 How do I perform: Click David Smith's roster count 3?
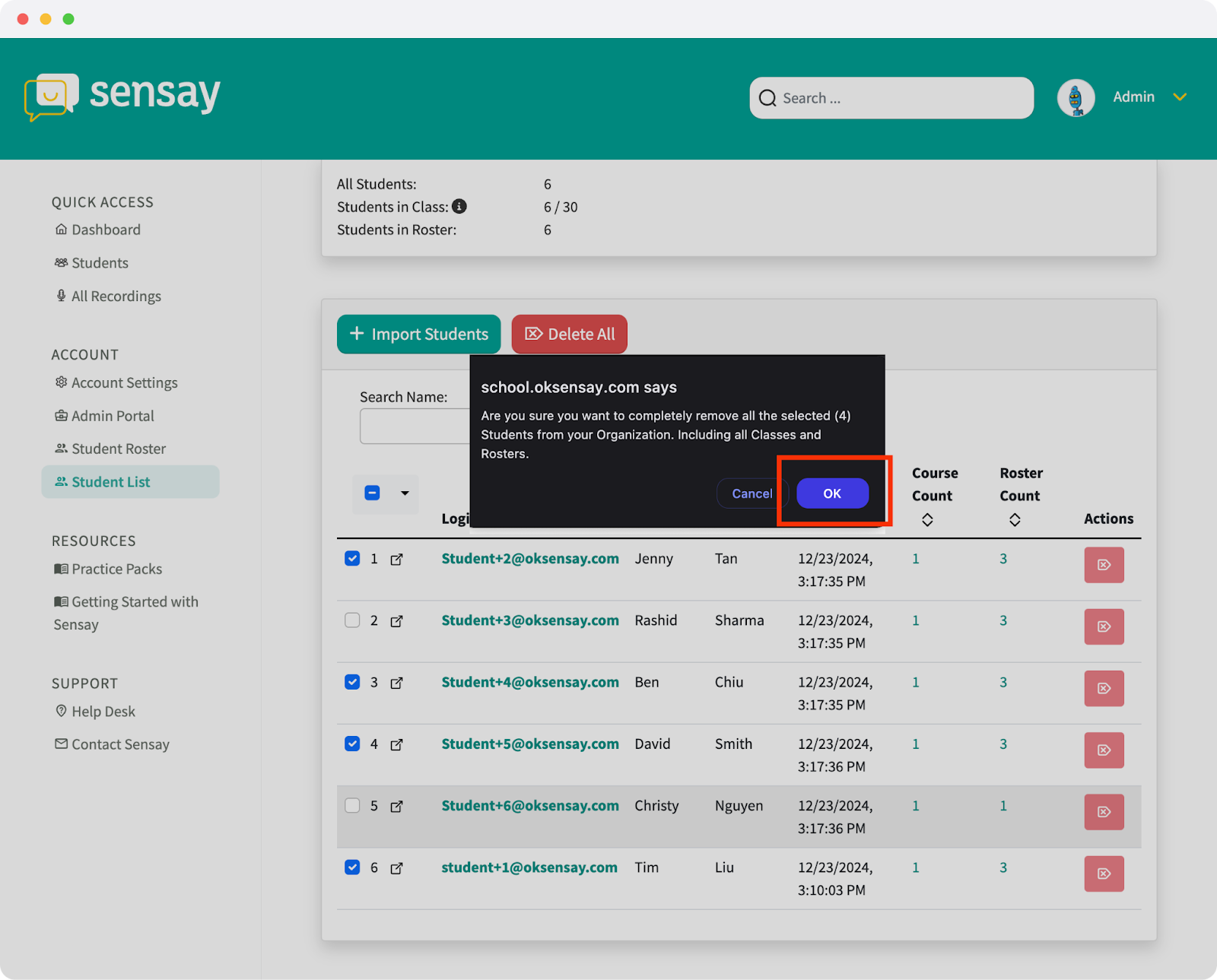[x=1003, y=744]
